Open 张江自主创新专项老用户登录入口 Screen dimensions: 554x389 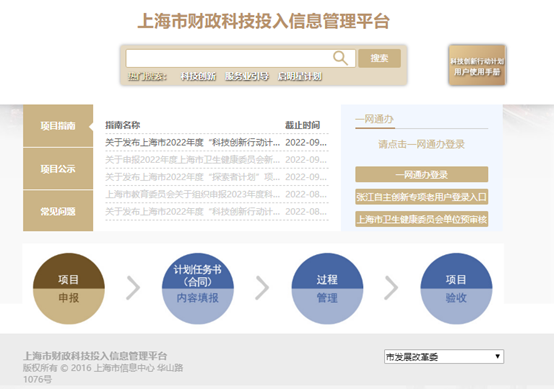[x=422, y=197]
